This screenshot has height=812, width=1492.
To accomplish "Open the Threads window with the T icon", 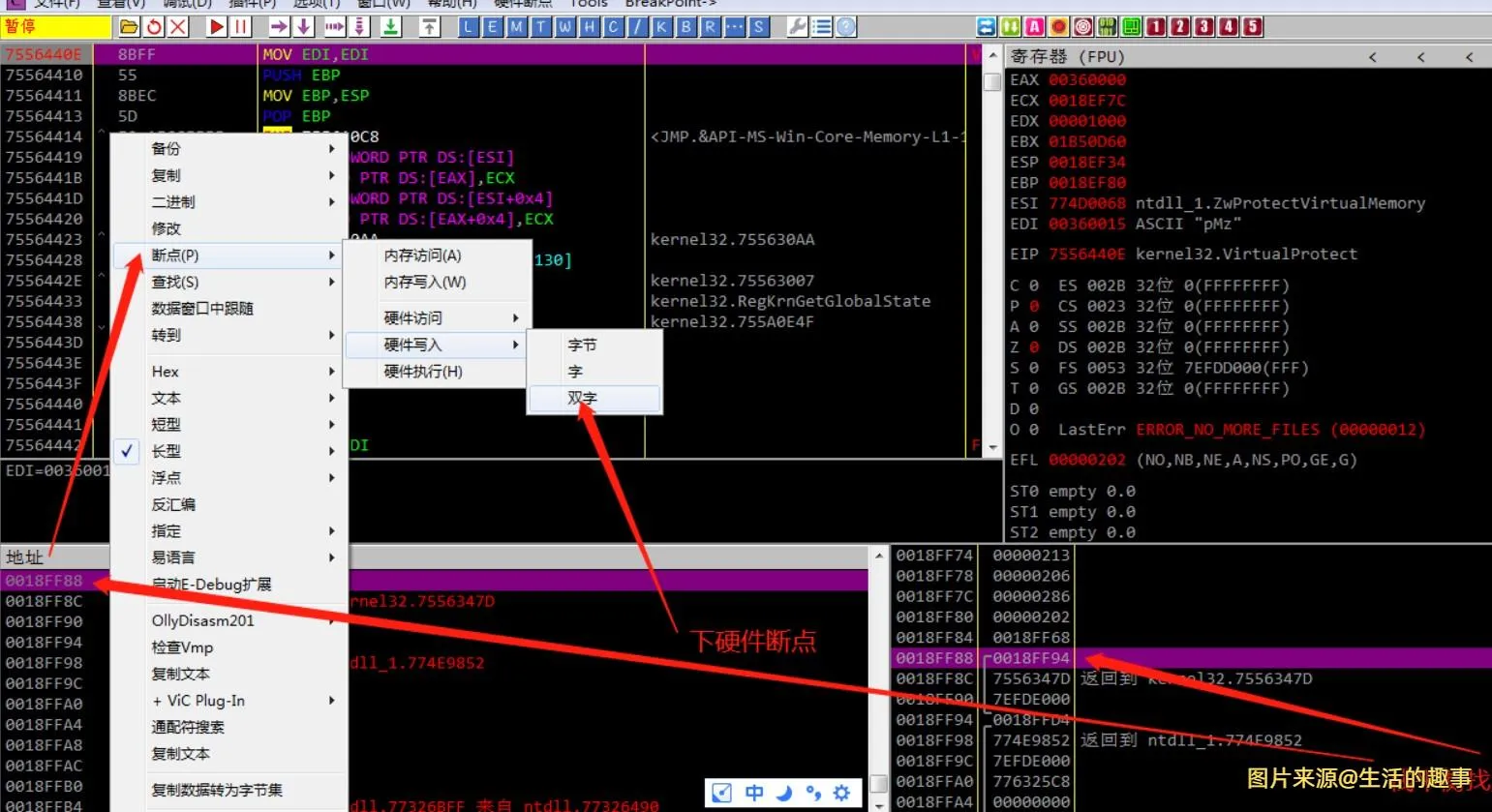I will coord(541,27).
